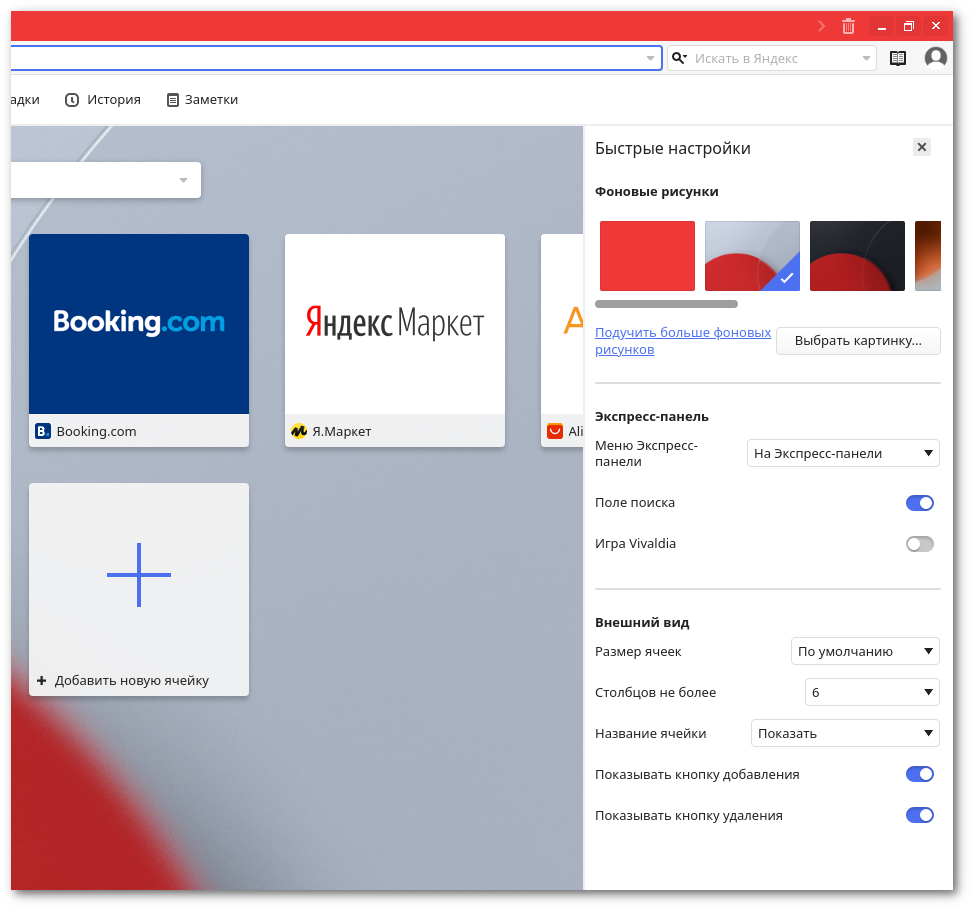This screenshot has height=909, width=972.
Task: Open the История tab
Action: point(103,100)
